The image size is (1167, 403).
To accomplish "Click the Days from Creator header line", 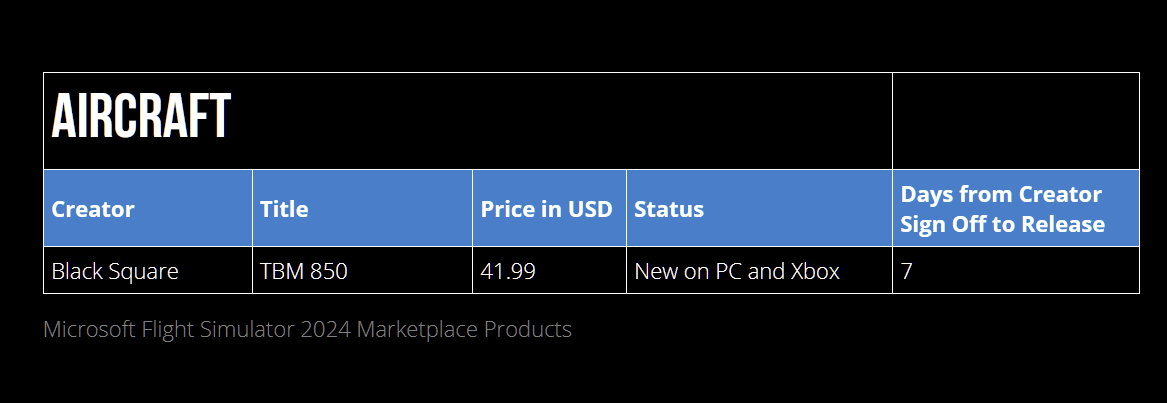I will 1000,194.
